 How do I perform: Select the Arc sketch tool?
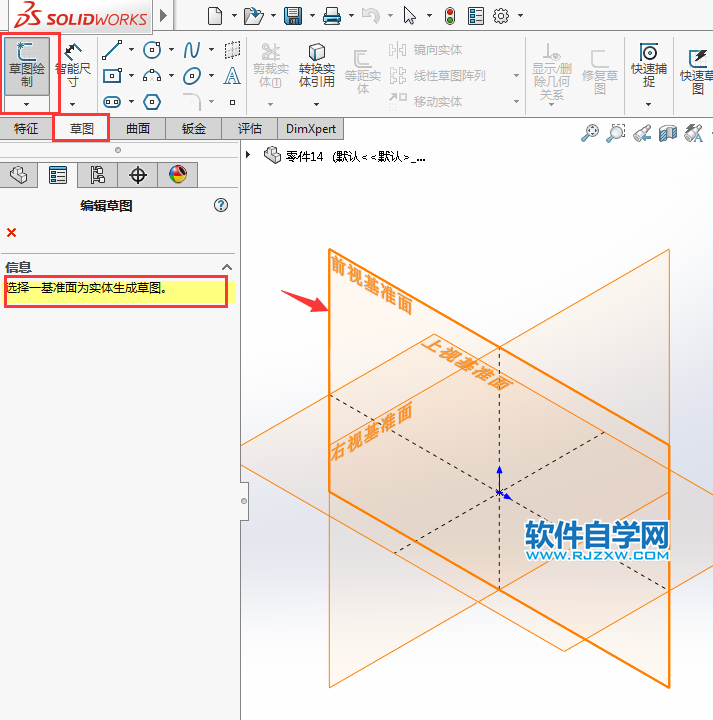(x=152, y=75)
